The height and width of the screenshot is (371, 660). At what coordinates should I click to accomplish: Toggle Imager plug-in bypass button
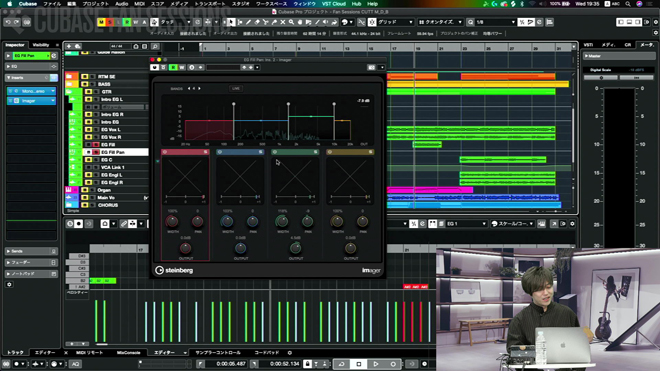[x=154, y=67]
